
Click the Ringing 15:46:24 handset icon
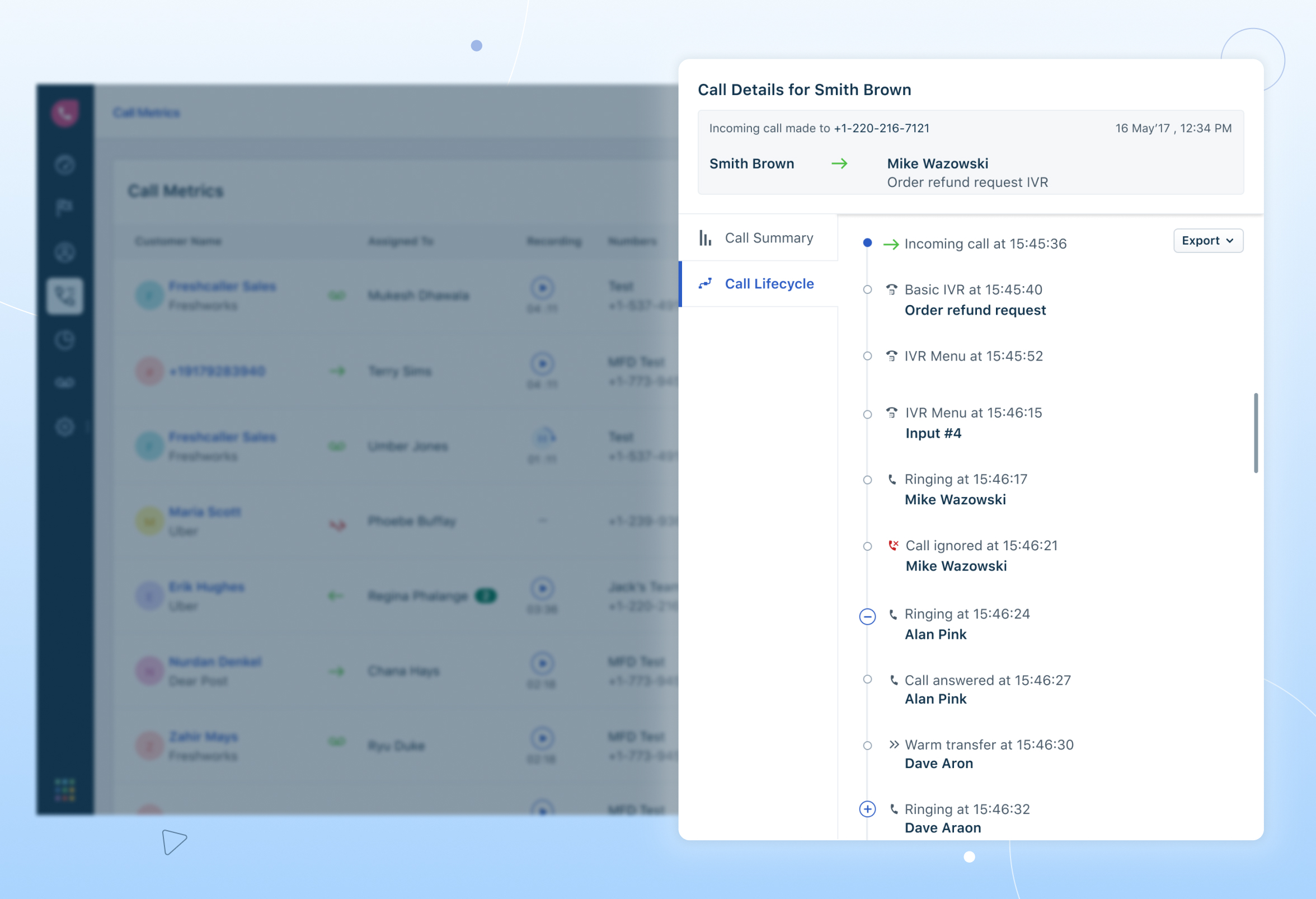(x=893, y=614)
